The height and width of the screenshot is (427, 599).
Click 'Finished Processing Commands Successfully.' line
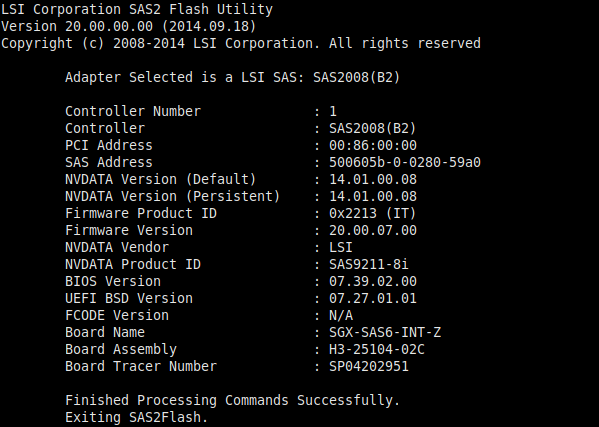pyautogui.click(x=232, y=401)
